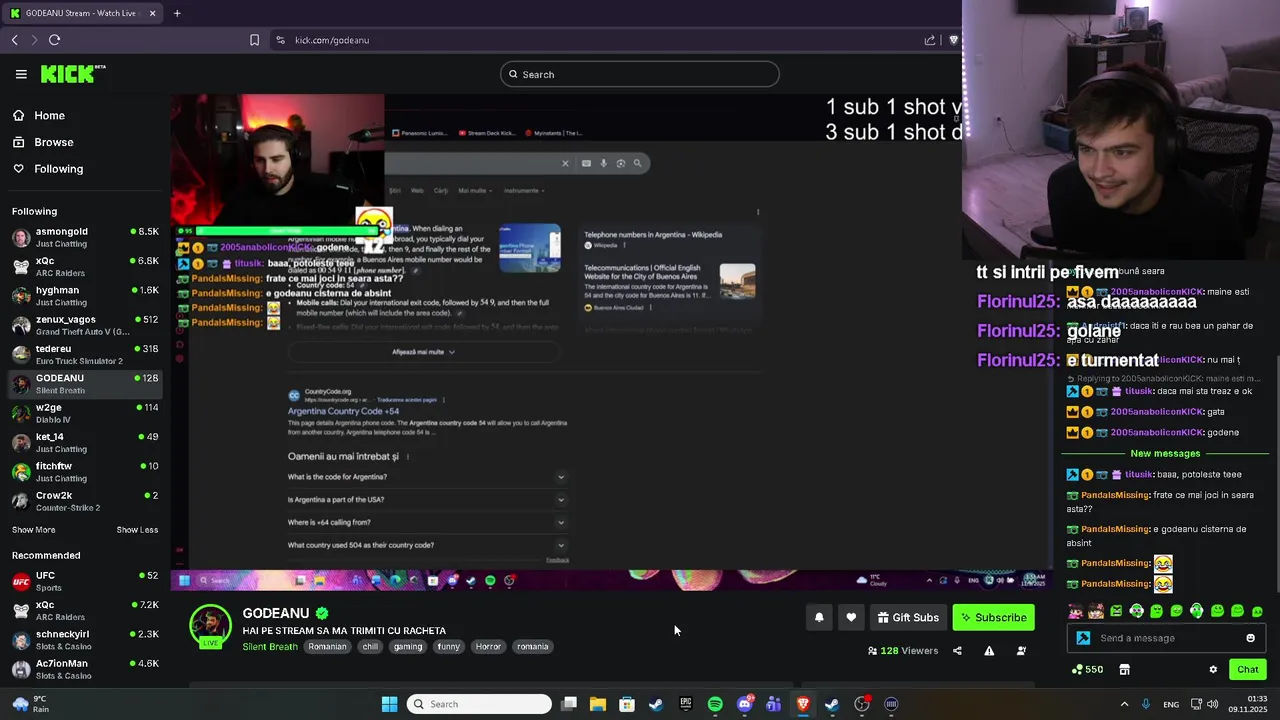Select the Horror tag
Viewport: 1280px width, 720px height.
tap(488, 647)
